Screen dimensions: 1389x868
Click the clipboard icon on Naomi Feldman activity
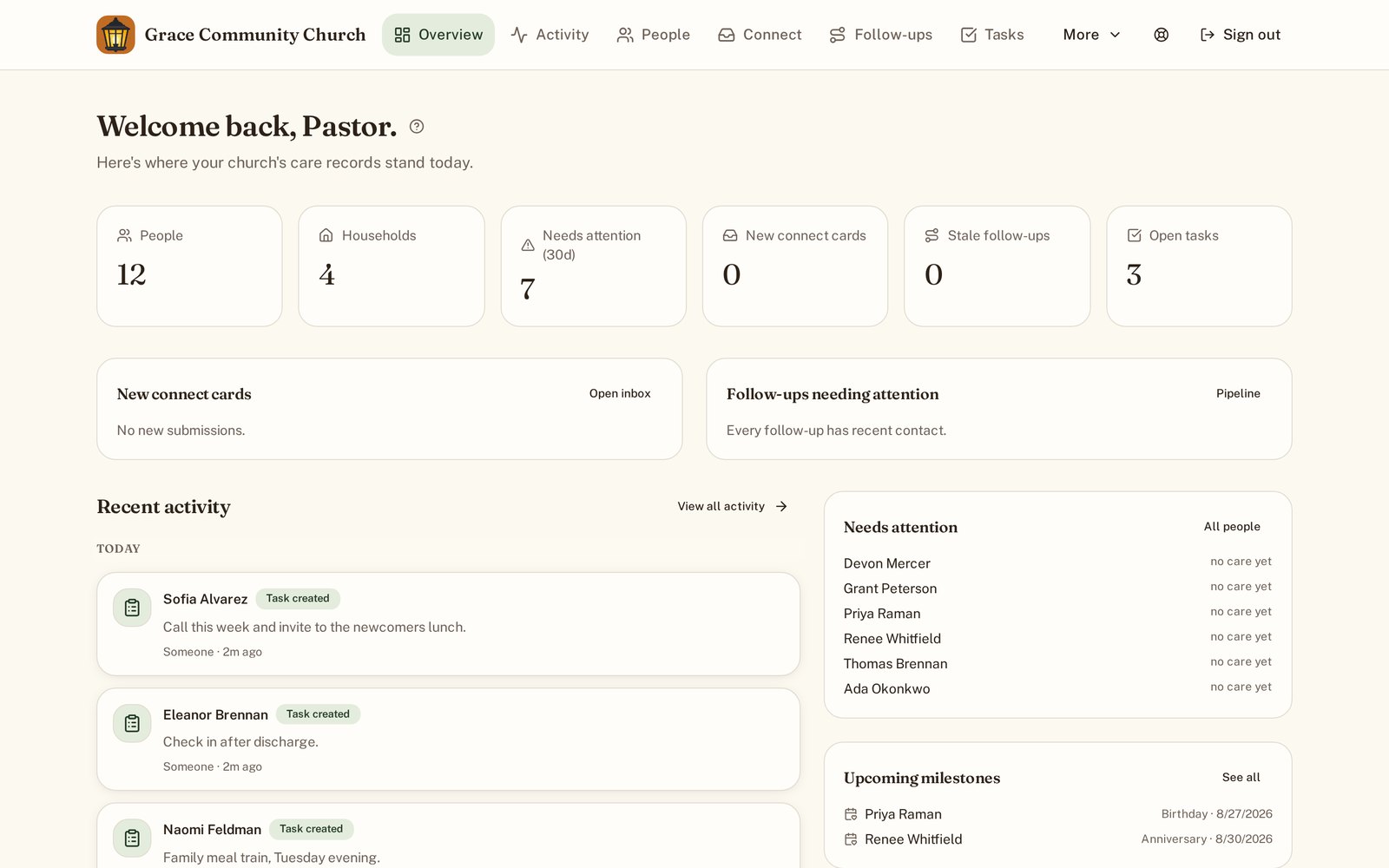pyautogui.click(x=132, y=838)
